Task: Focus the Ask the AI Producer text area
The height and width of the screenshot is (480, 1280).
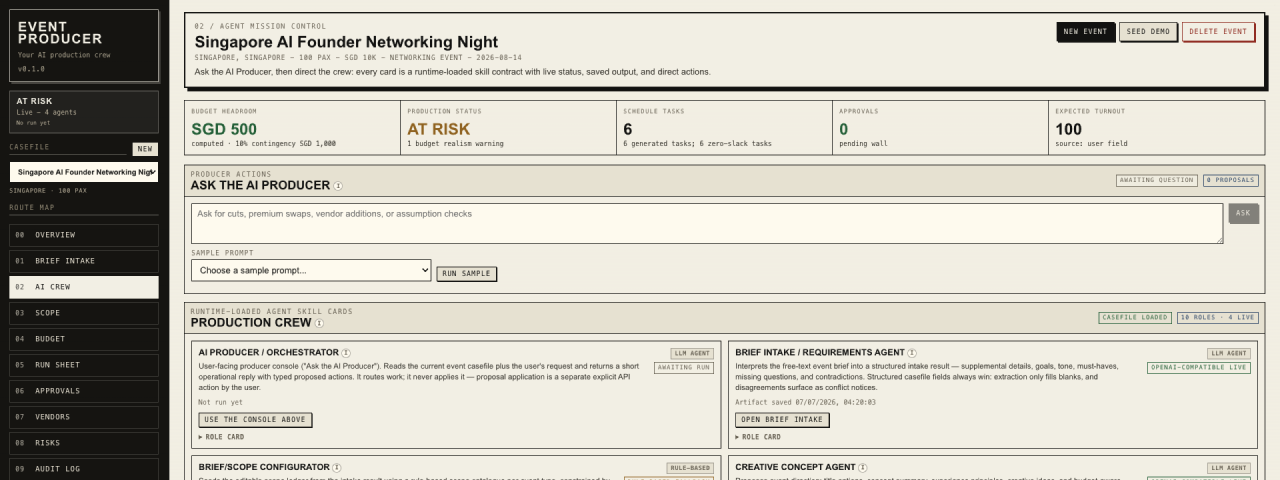Action: (x=707, y=224)
